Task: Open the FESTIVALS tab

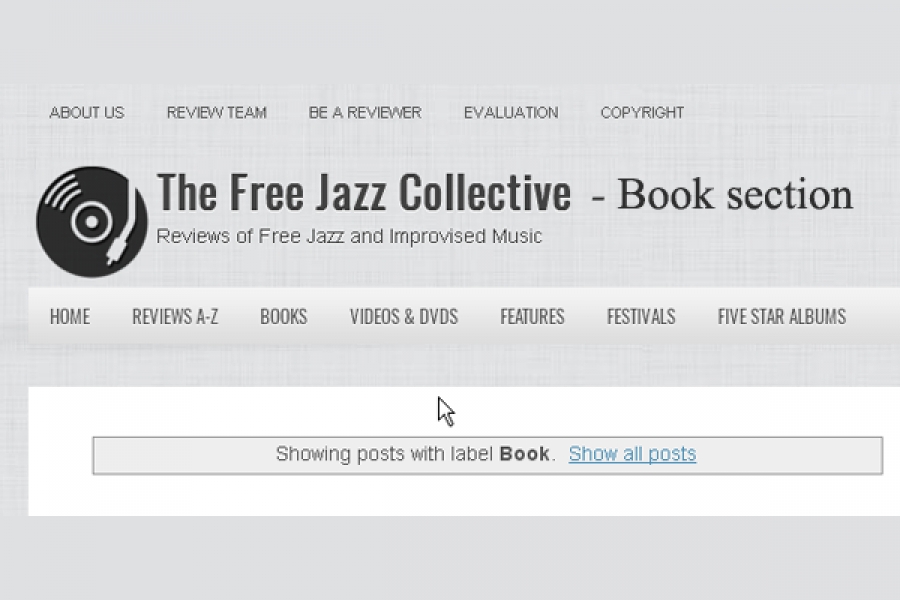Action: coord(641,316)
